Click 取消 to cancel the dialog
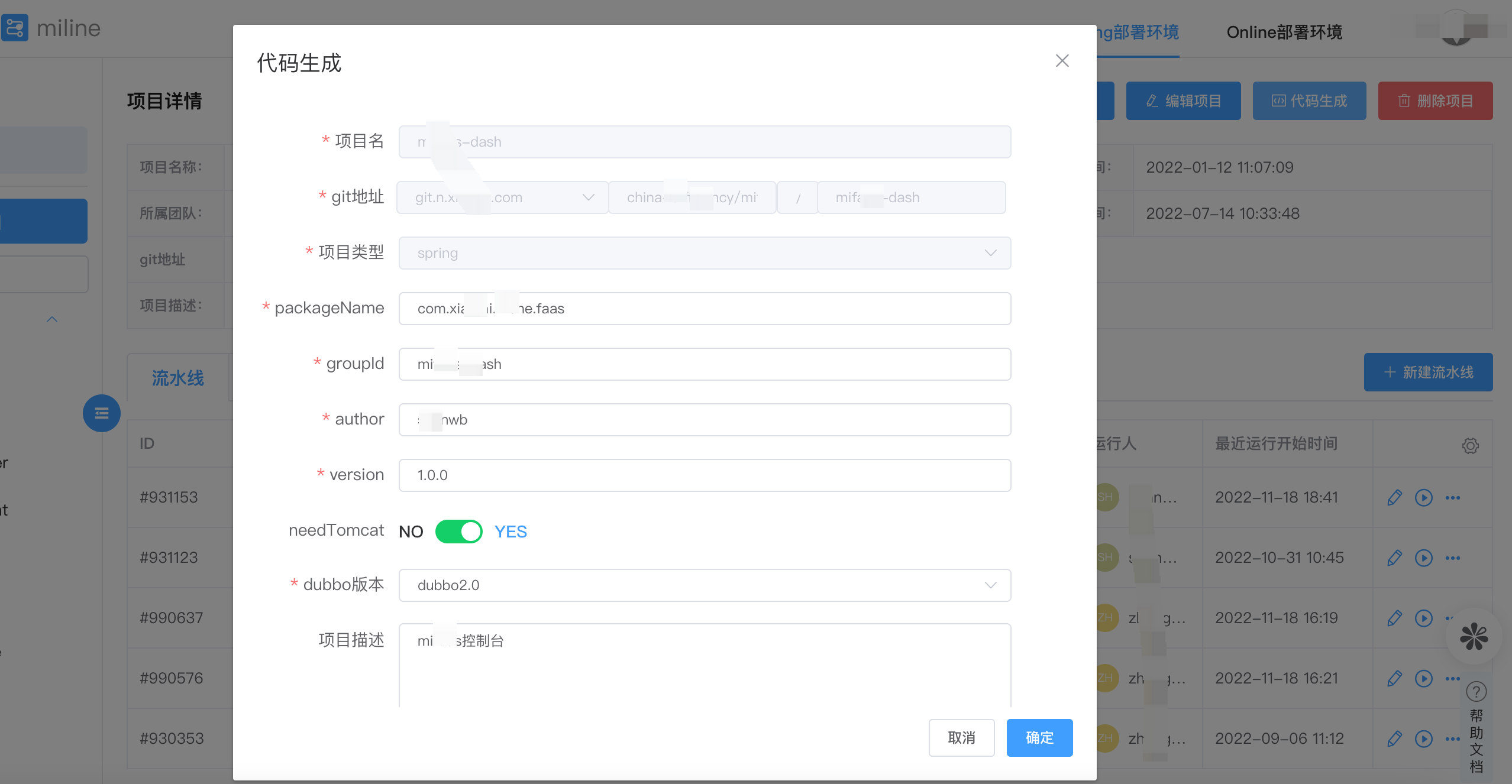Image resolution: width=1512 pixels, height=784 pixels. (x=961, y=738)
